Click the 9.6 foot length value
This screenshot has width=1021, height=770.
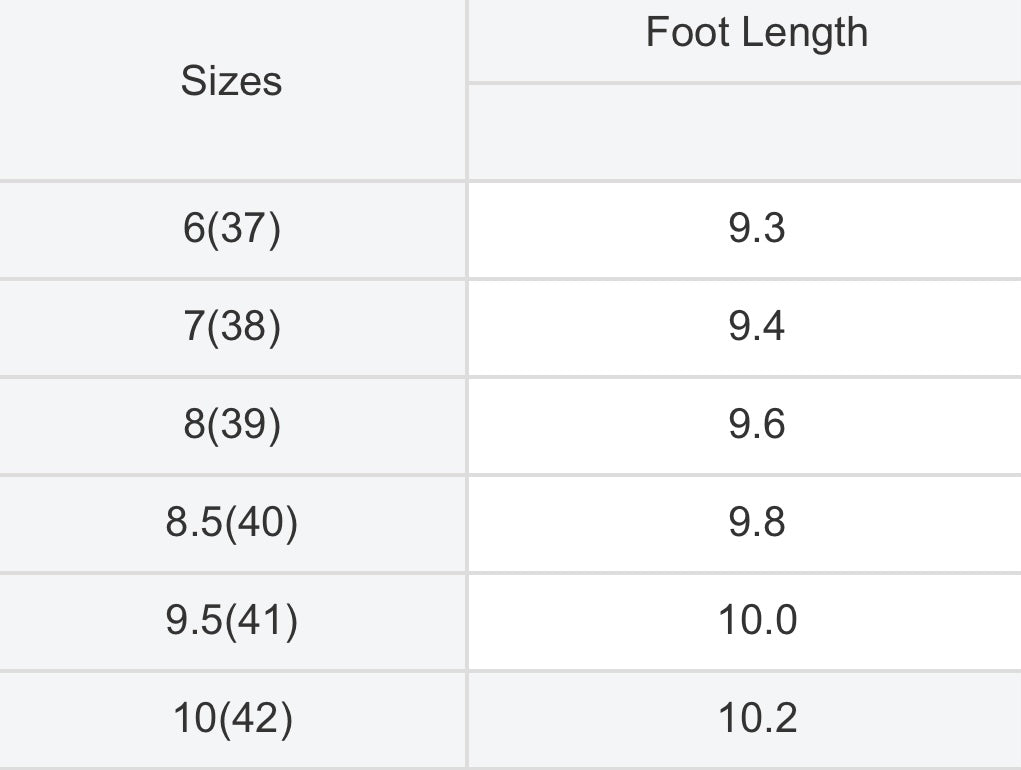coord(757,425)
